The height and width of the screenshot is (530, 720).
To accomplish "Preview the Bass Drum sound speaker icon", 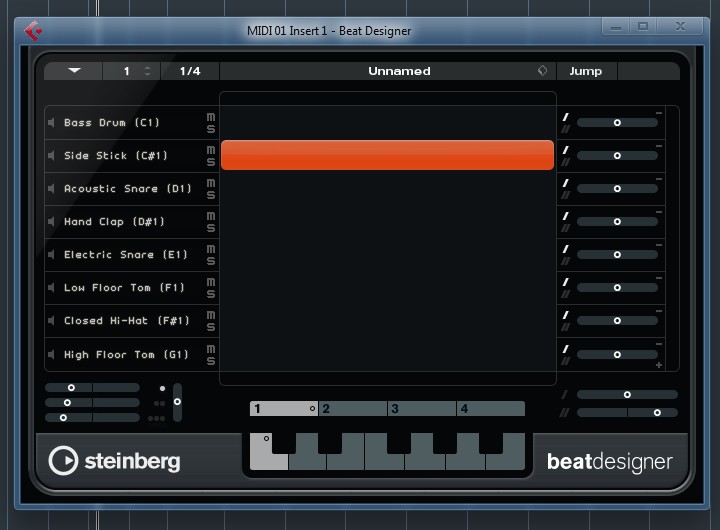I will pyautogui.click(x=51, y=123).
